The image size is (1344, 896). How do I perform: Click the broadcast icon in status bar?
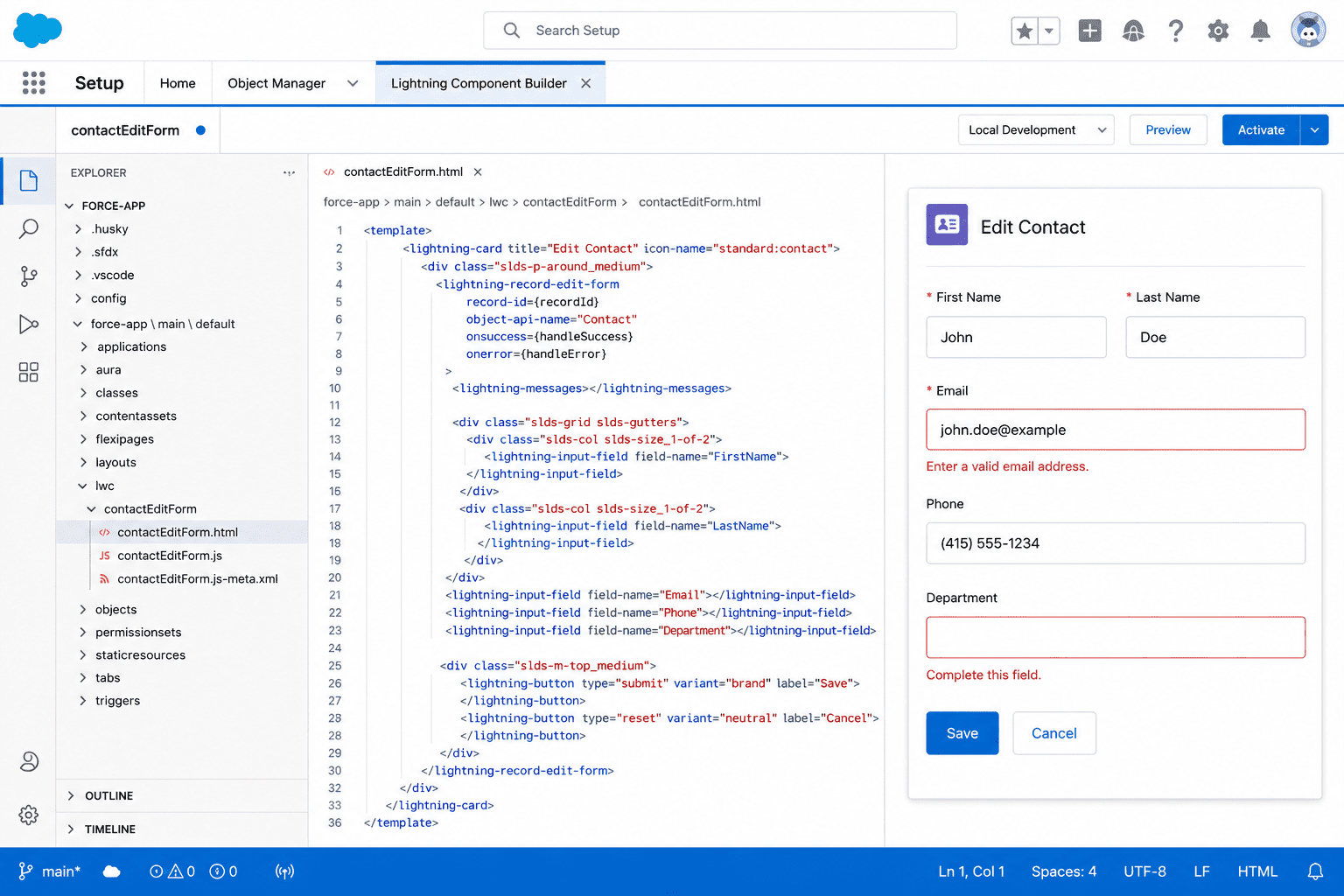coord(284,871)
